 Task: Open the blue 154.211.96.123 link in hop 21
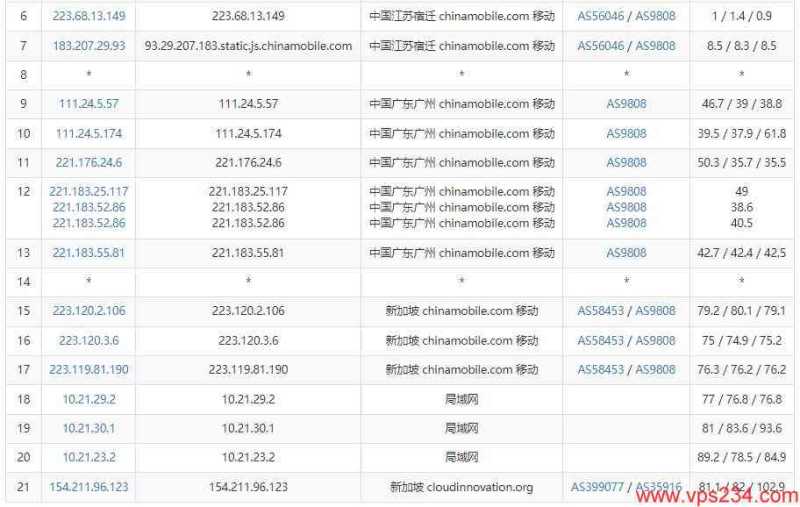[89, 487]
